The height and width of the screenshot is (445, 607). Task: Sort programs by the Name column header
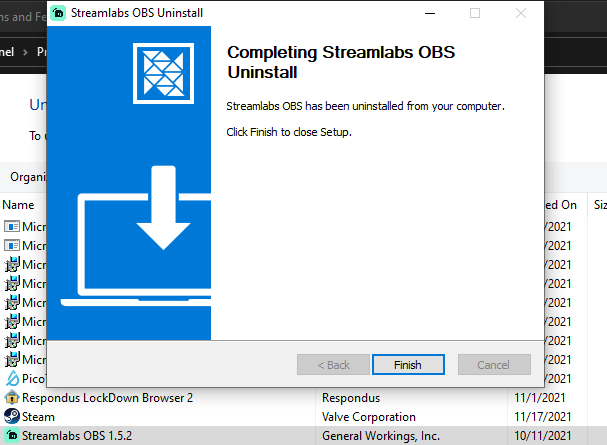18,205
